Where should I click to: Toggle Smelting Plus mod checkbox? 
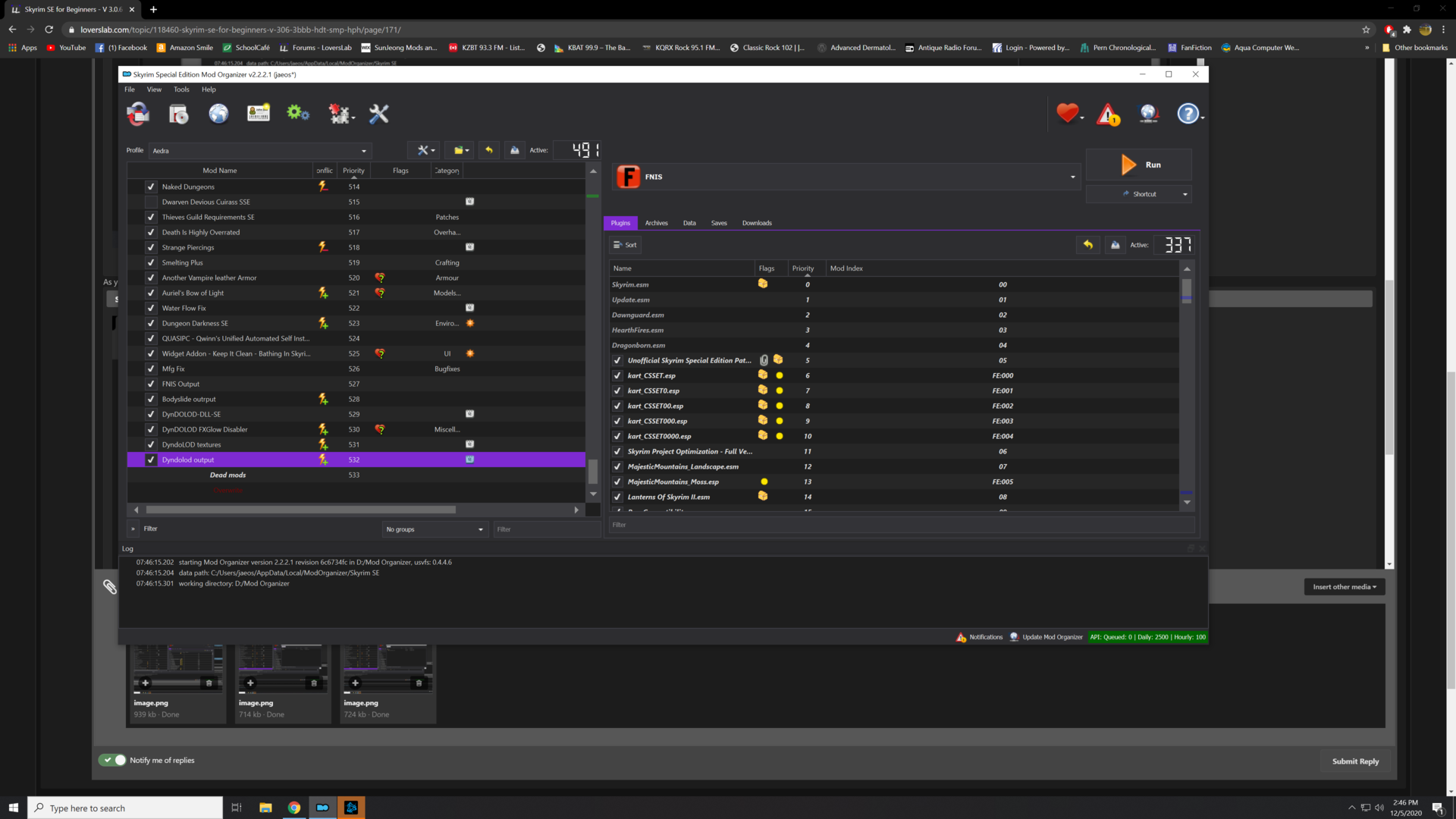pyautogui.click(x=151, y=262)
